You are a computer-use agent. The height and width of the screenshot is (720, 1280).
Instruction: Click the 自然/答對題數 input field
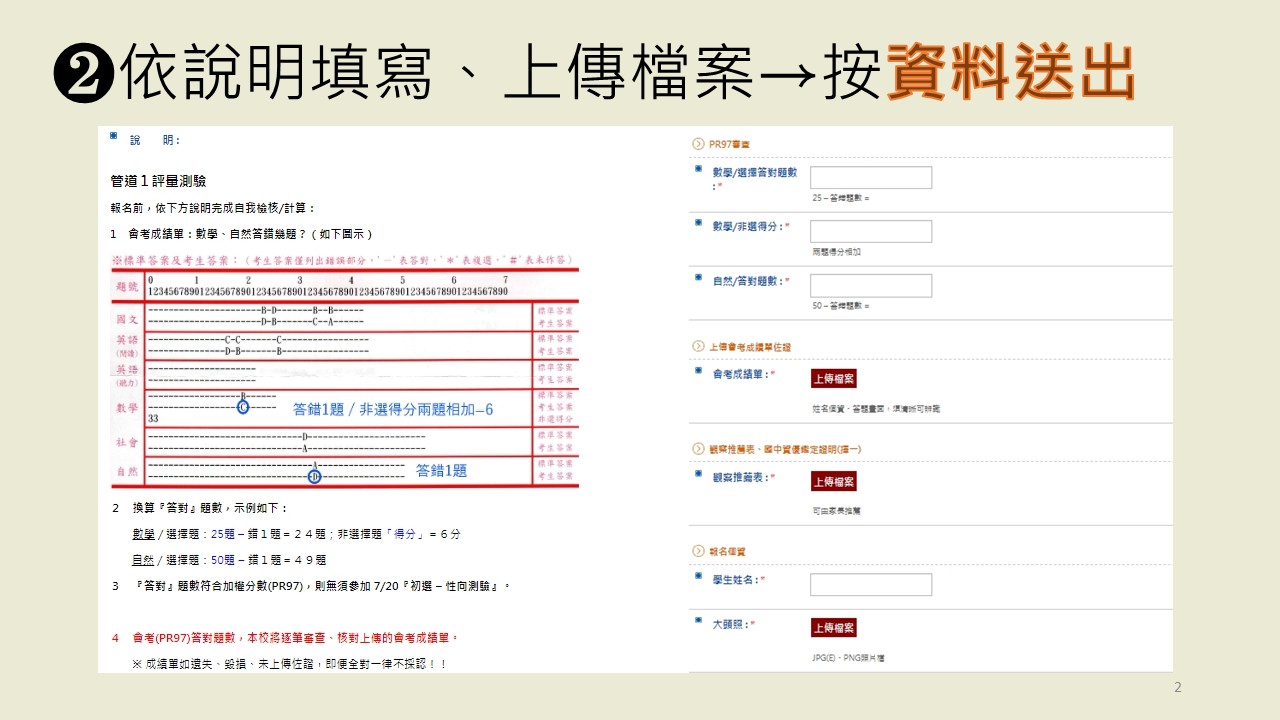click(x=871, y=285)
